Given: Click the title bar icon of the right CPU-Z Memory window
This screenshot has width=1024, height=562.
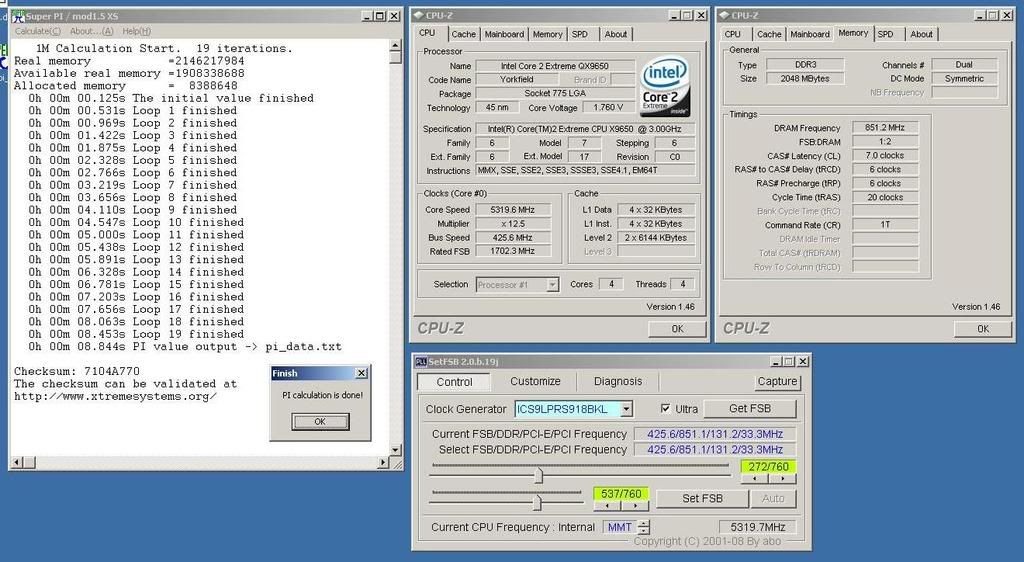Looking at the screenshot, I should [x=724, y=15].
